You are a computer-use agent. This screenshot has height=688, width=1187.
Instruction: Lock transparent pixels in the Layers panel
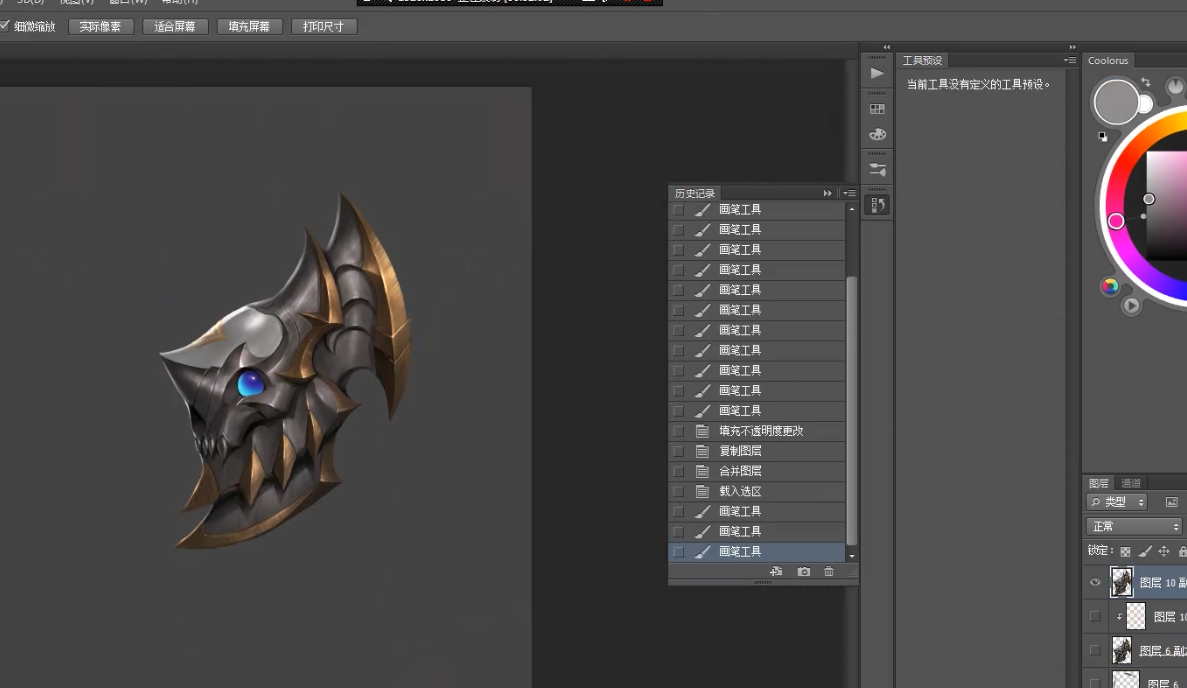(1126, 552)
